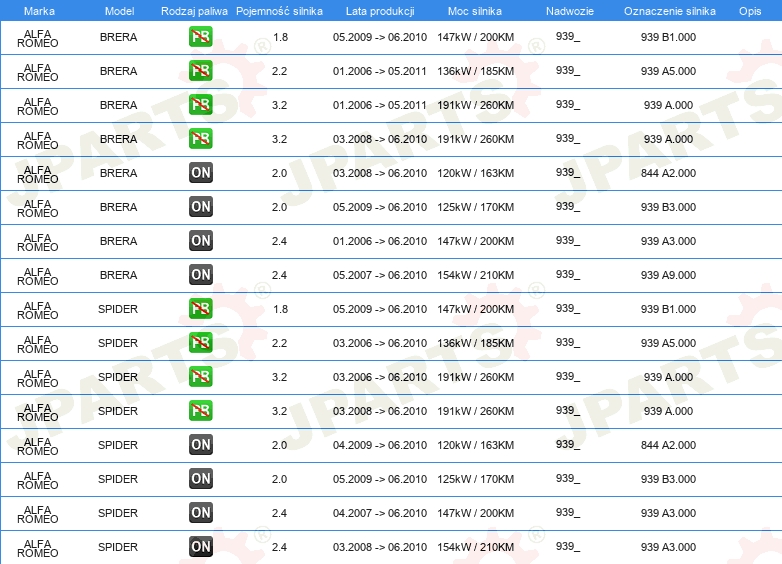Click power 154kW / 210KM in Brera row
Screen dimensions: 782x564
[475, 275]
